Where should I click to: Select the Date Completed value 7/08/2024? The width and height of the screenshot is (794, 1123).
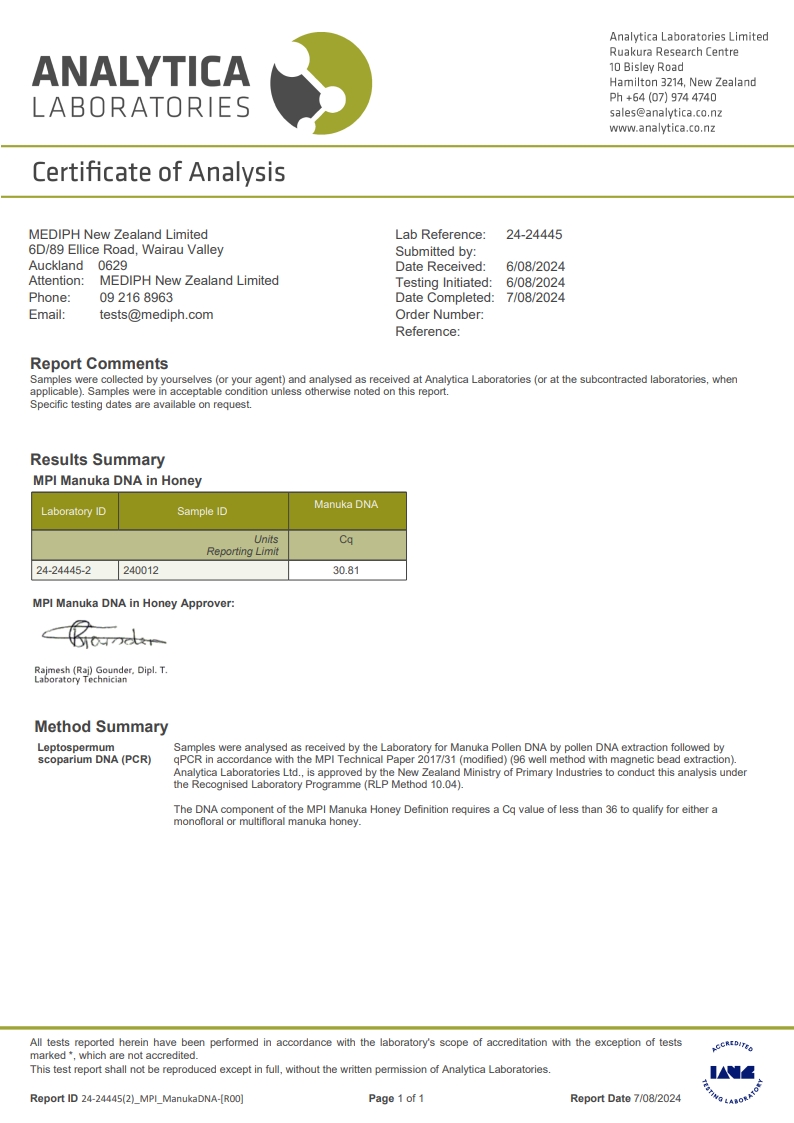536,297
